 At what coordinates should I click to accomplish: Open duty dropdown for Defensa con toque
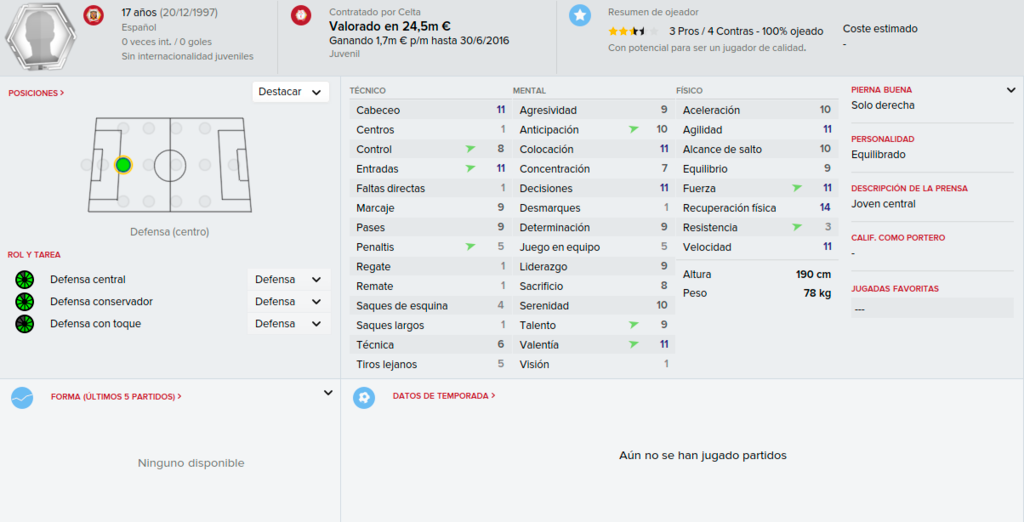pos(289,324)
